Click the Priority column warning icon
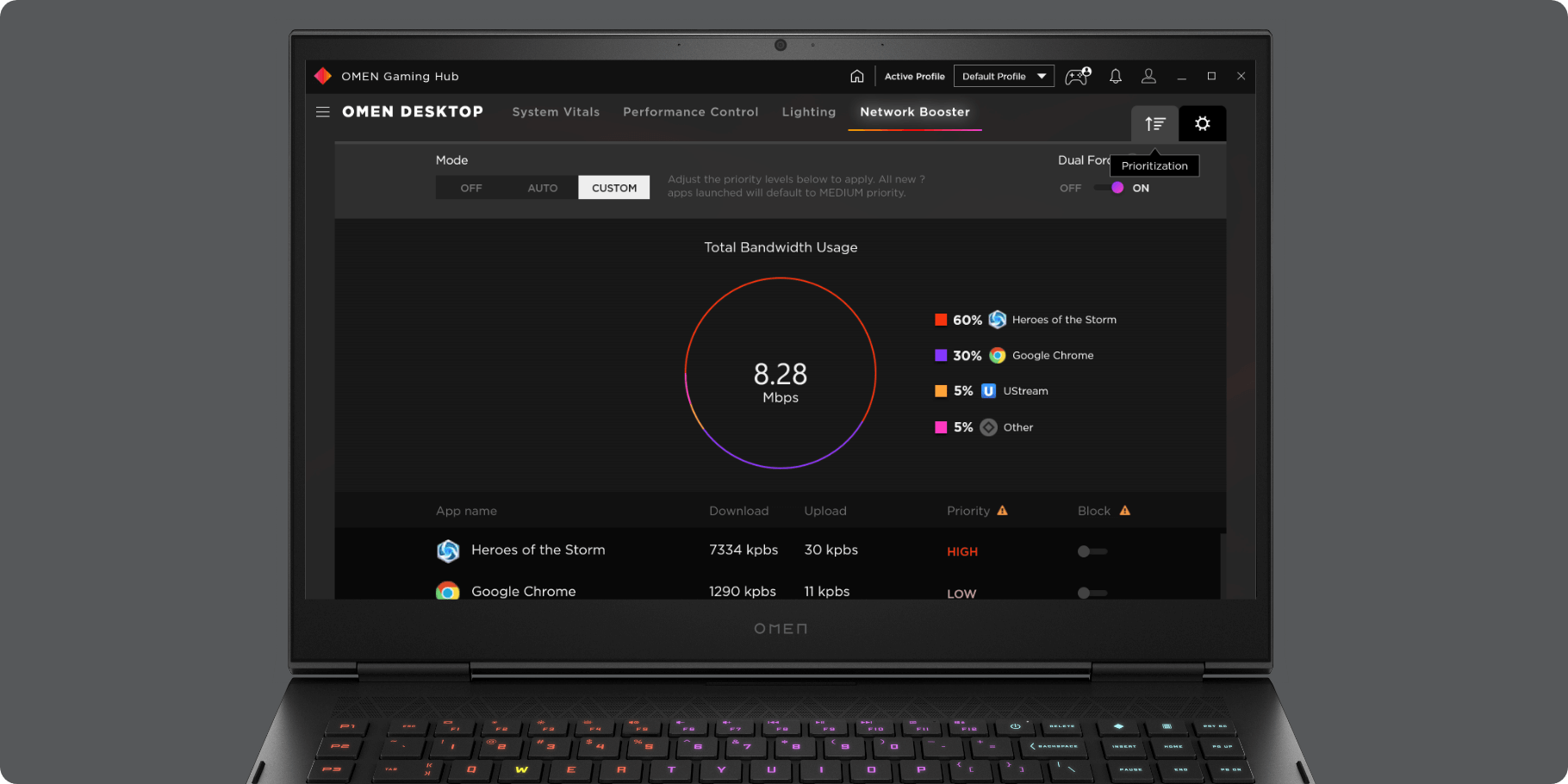The width and height of the screenshot is (1568, 784). tap(1002, 511)
